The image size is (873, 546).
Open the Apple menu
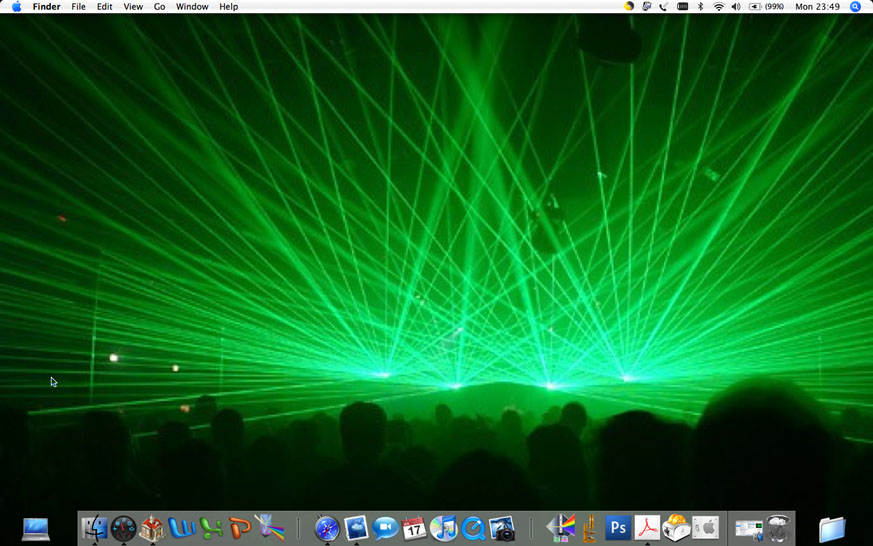[17, 7]
